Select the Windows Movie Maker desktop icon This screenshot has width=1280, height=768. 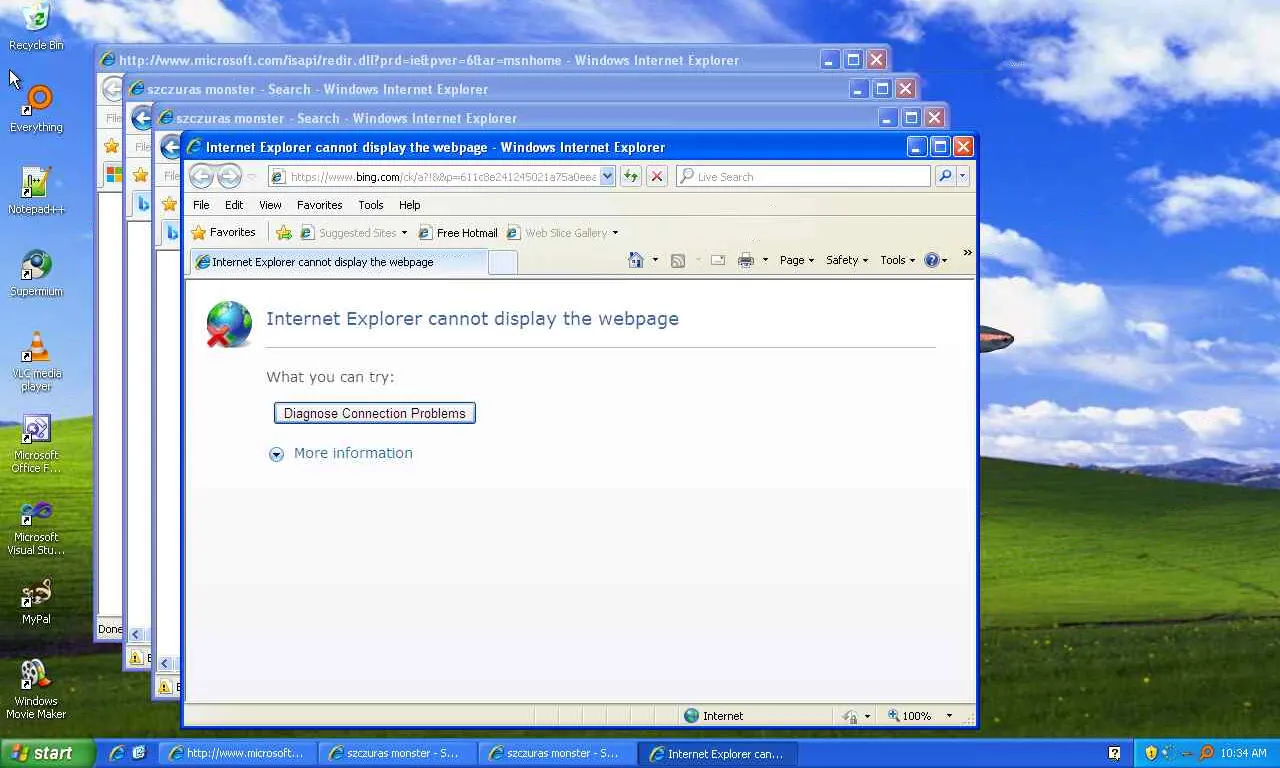click(36, 689)
